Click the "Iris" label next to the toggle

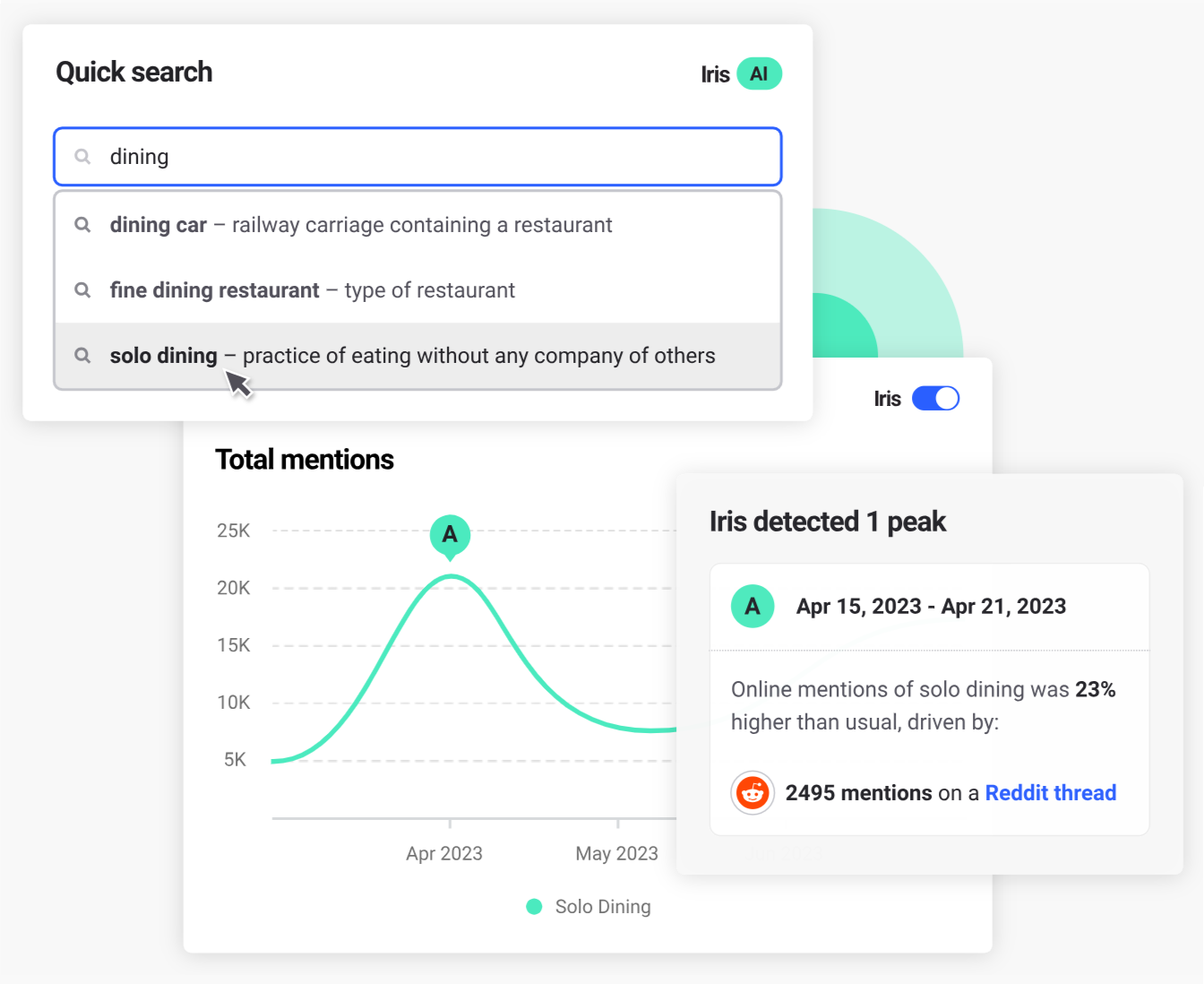[888, 399]
